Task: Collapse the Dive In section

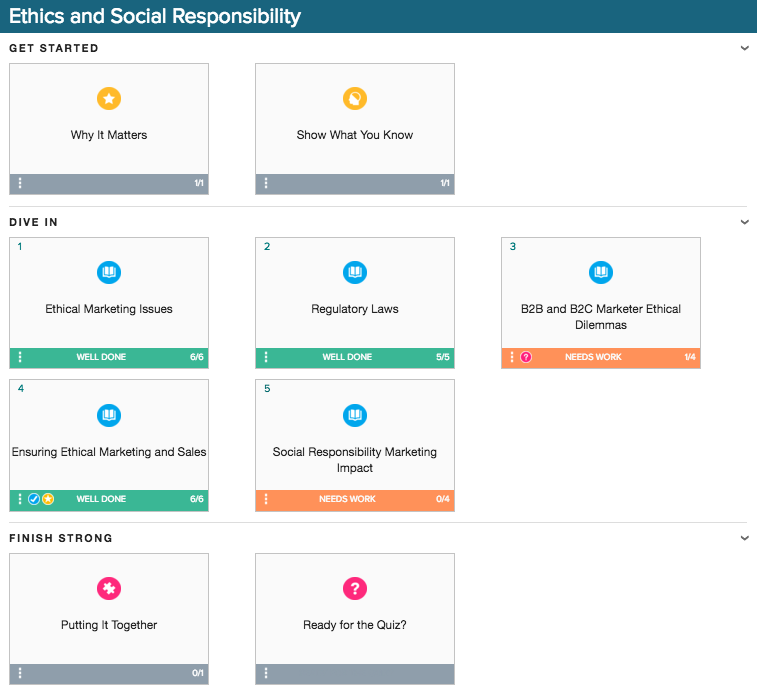Action: pyautogui.click(x=744, y=222)
